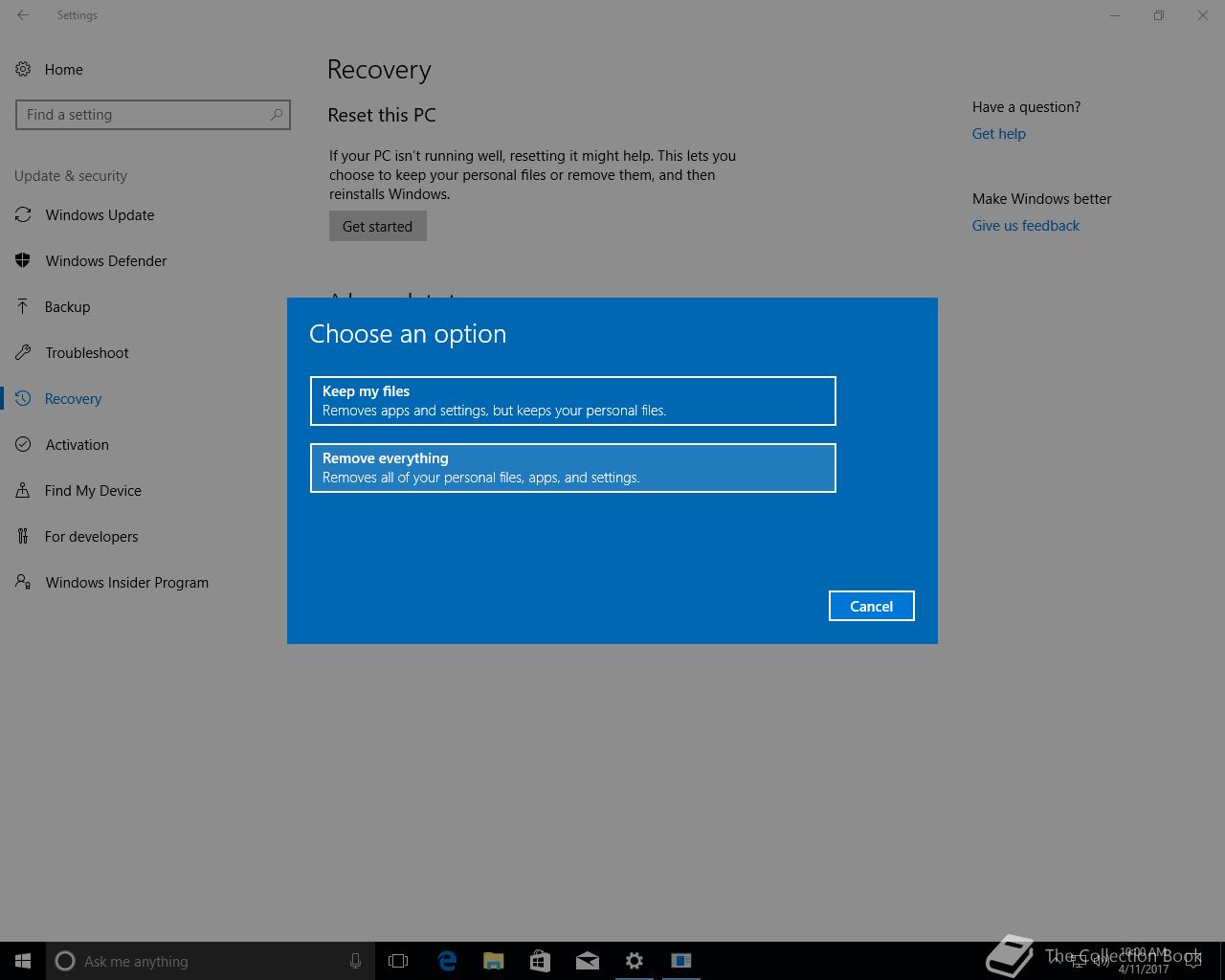Open Windows Update from sidebar

pyautogui.click(x=100, y=215)
